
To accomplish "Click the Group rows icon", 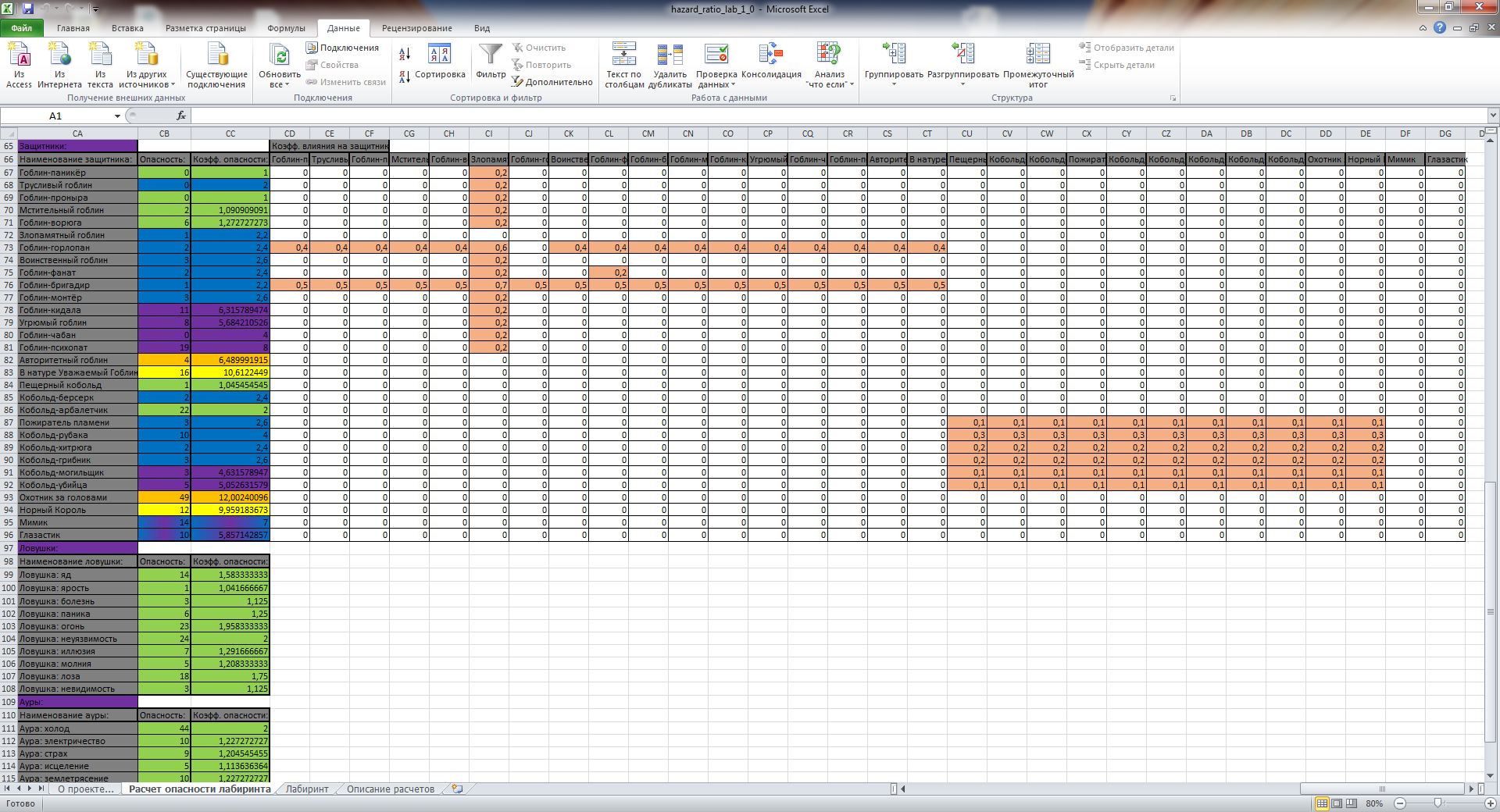I will (x=894, y=55).
